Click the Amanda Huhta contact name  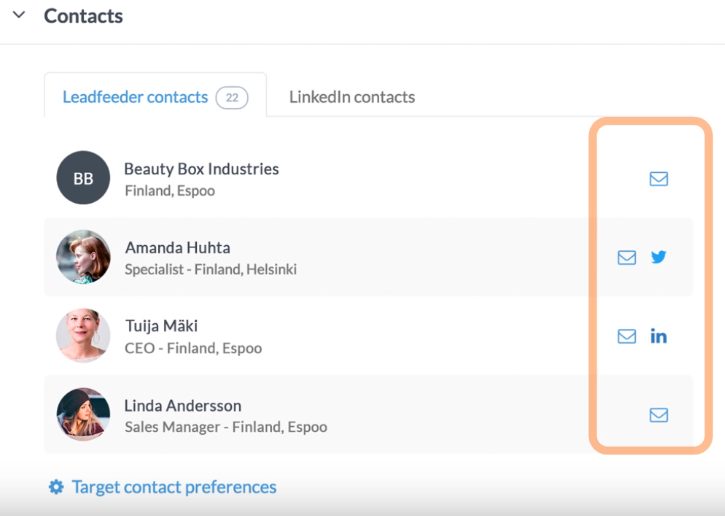[178, 247]
